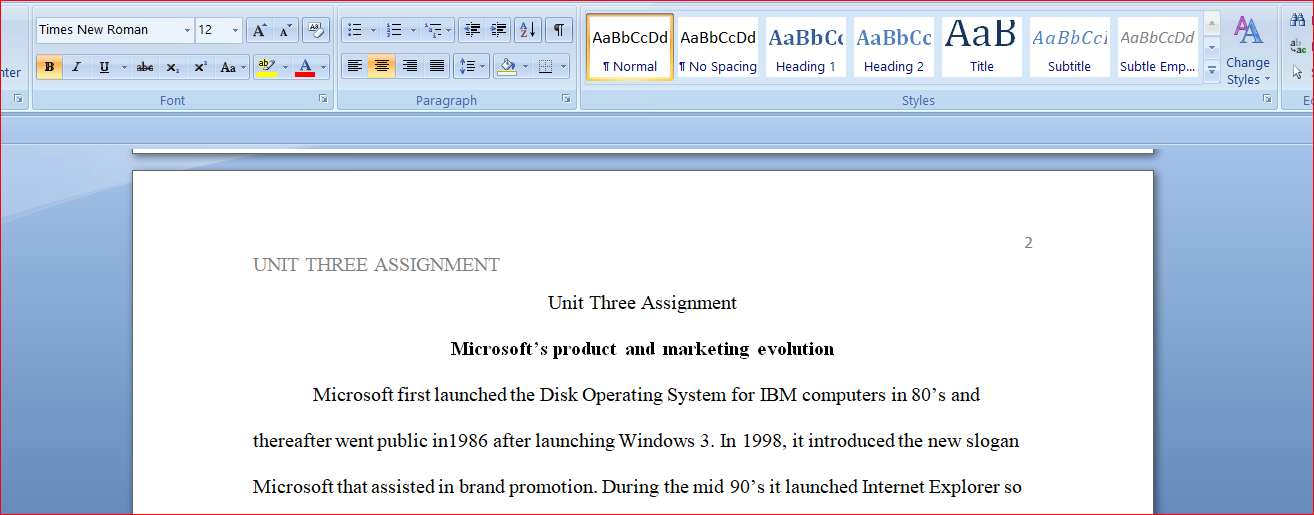Expand underline style dropdown arrow
1314x515 pixels.
click(x=124, y=67)
